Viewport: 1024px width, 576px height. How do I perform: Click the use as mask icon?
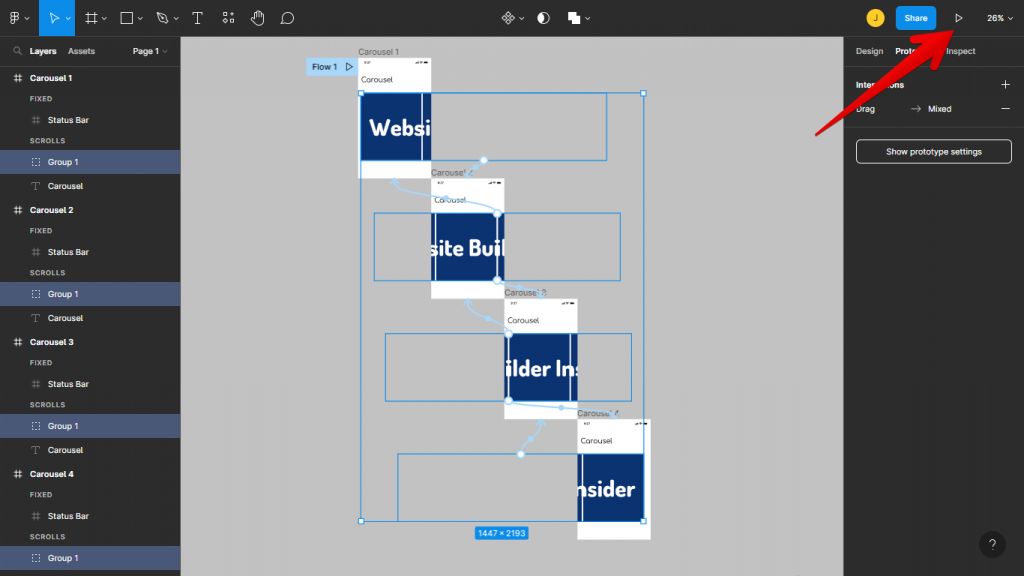543,17
